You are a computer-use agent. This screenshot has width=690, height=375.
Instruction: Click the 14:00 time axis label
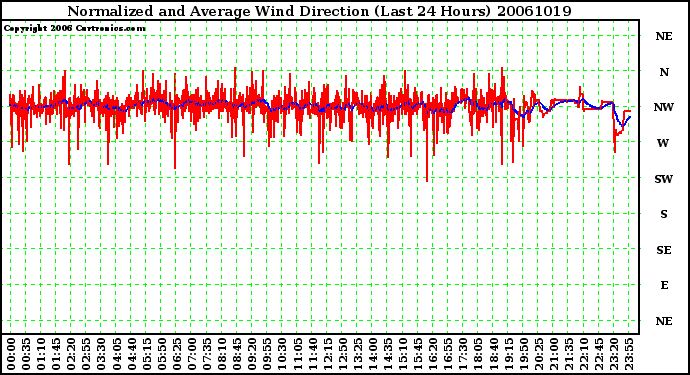pos(372,354)
